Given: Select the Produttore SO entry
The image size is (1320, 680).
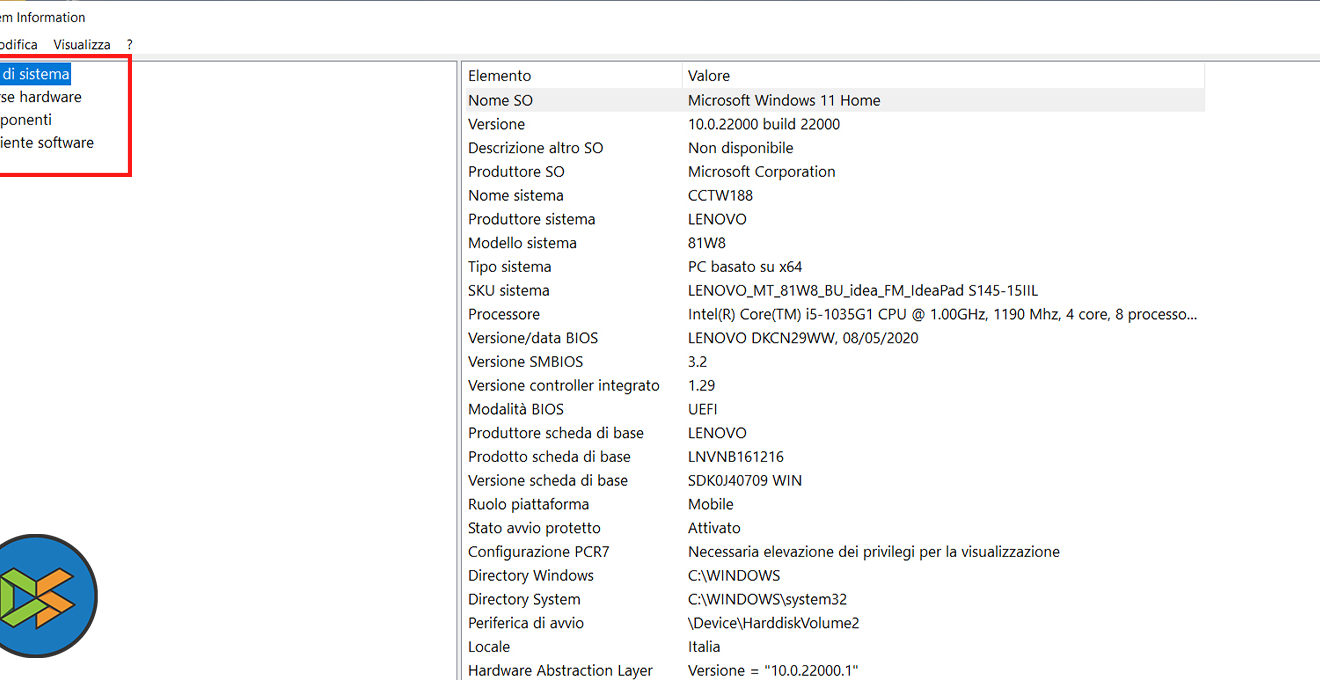Looking at the screenshot, I should [516, 172].
